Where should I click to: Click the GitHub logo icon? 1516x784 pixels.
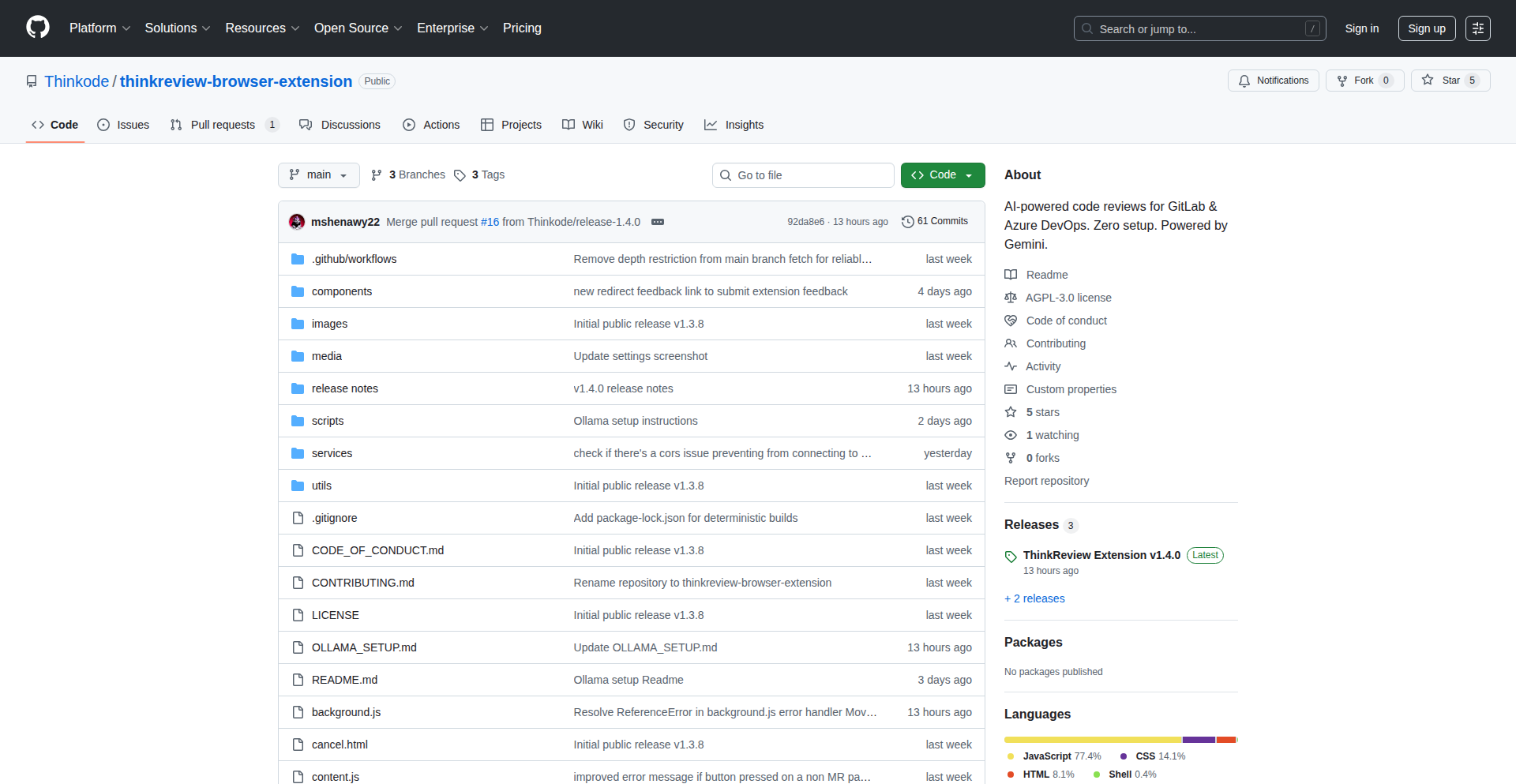click(38, 28)
